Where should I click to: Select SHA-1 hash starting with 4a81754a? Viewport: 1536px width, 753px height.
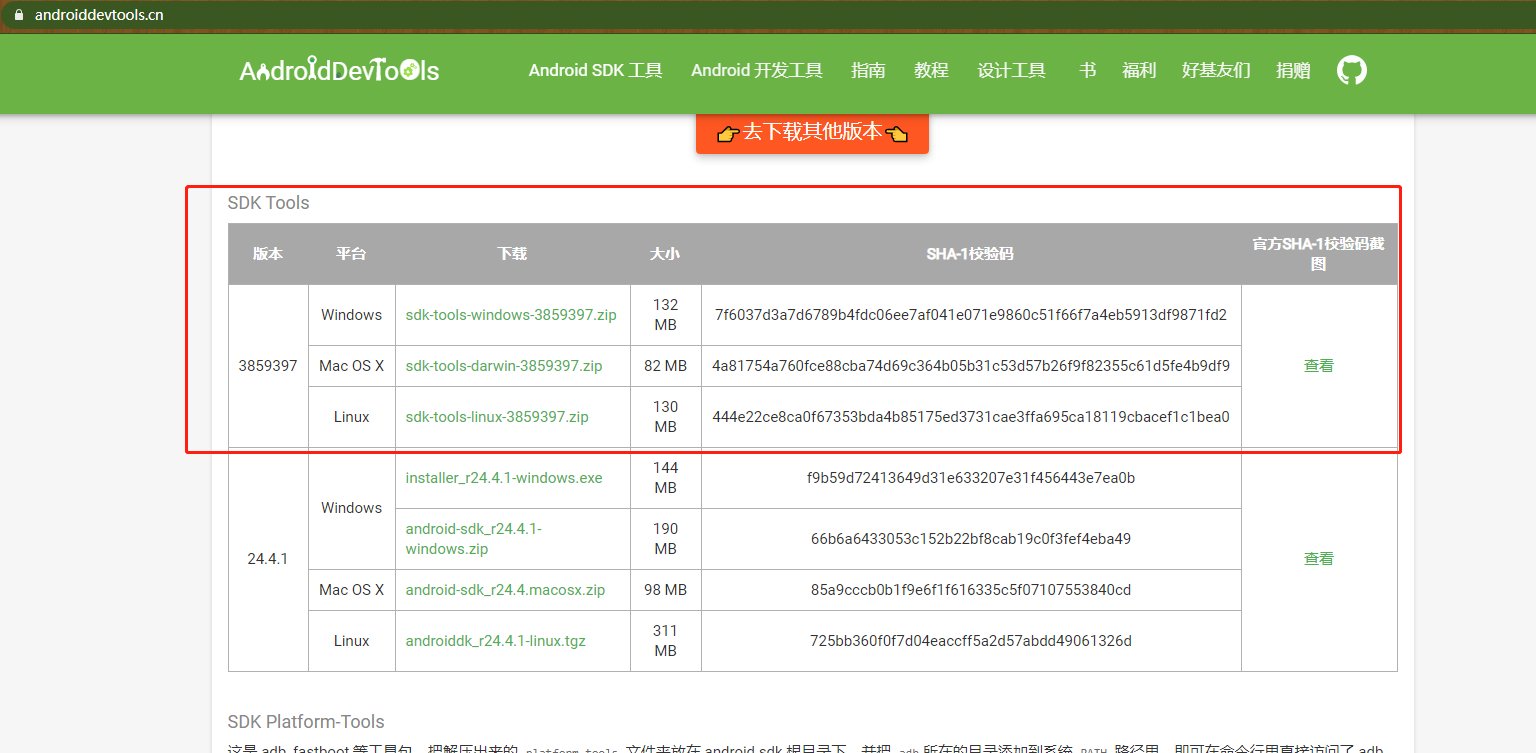971,366
